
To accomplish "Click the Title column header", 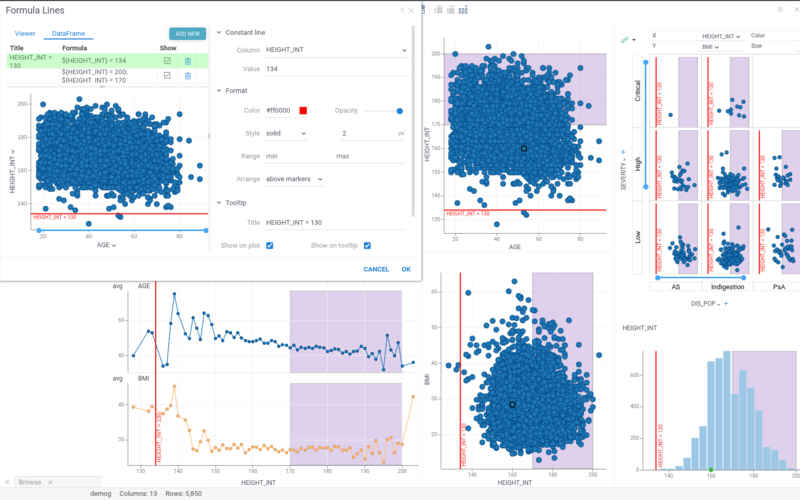I will (x=16, y=48).
